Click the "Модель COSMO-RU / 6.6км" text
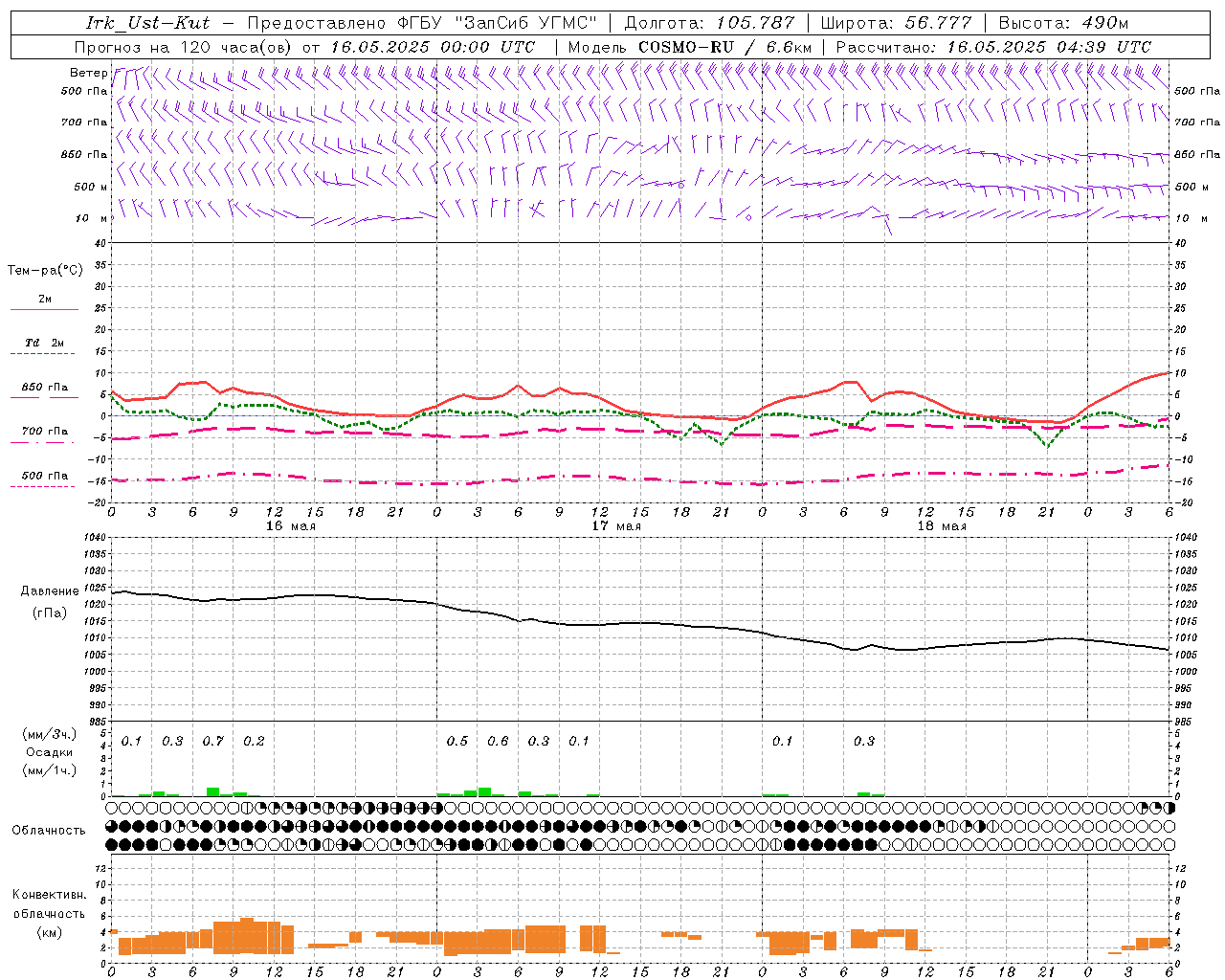The width and height of the screenshot is (1225, 980). pos(690,47)
